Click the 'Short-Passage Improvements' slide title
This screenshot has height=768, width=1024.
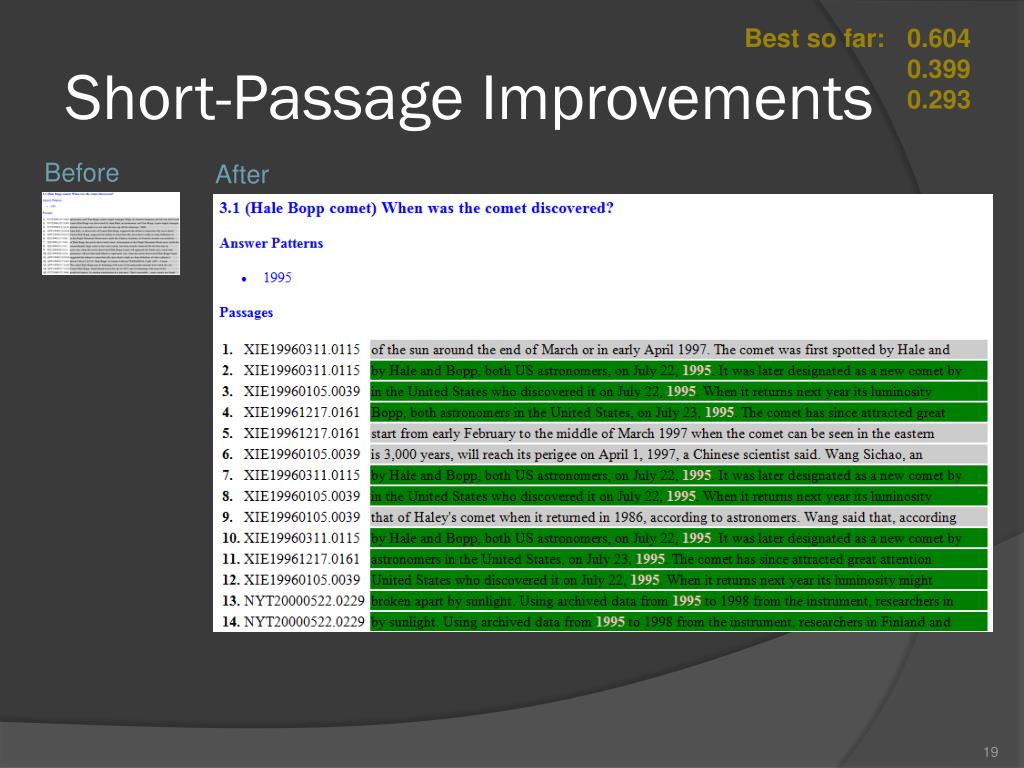pyautogui.click(x=468, y=98)
